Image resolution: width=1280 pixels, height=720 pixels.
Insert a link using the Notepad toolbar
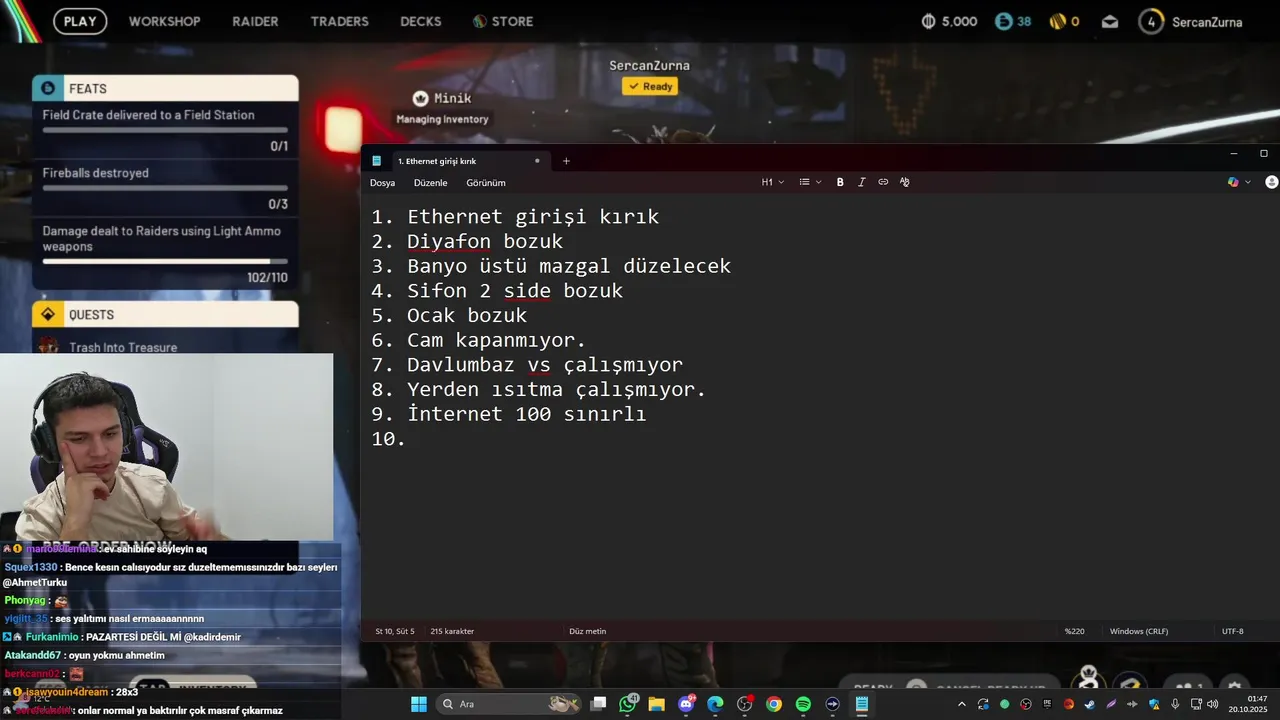(883, 182)
